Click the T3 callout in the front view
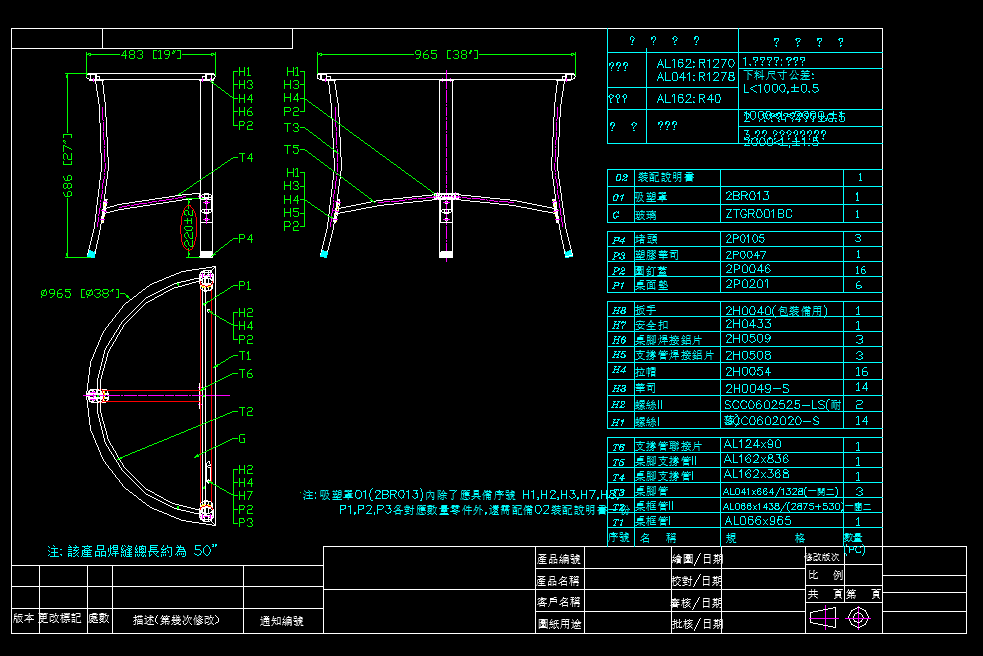983x656 pixels. tap(292, 128)
